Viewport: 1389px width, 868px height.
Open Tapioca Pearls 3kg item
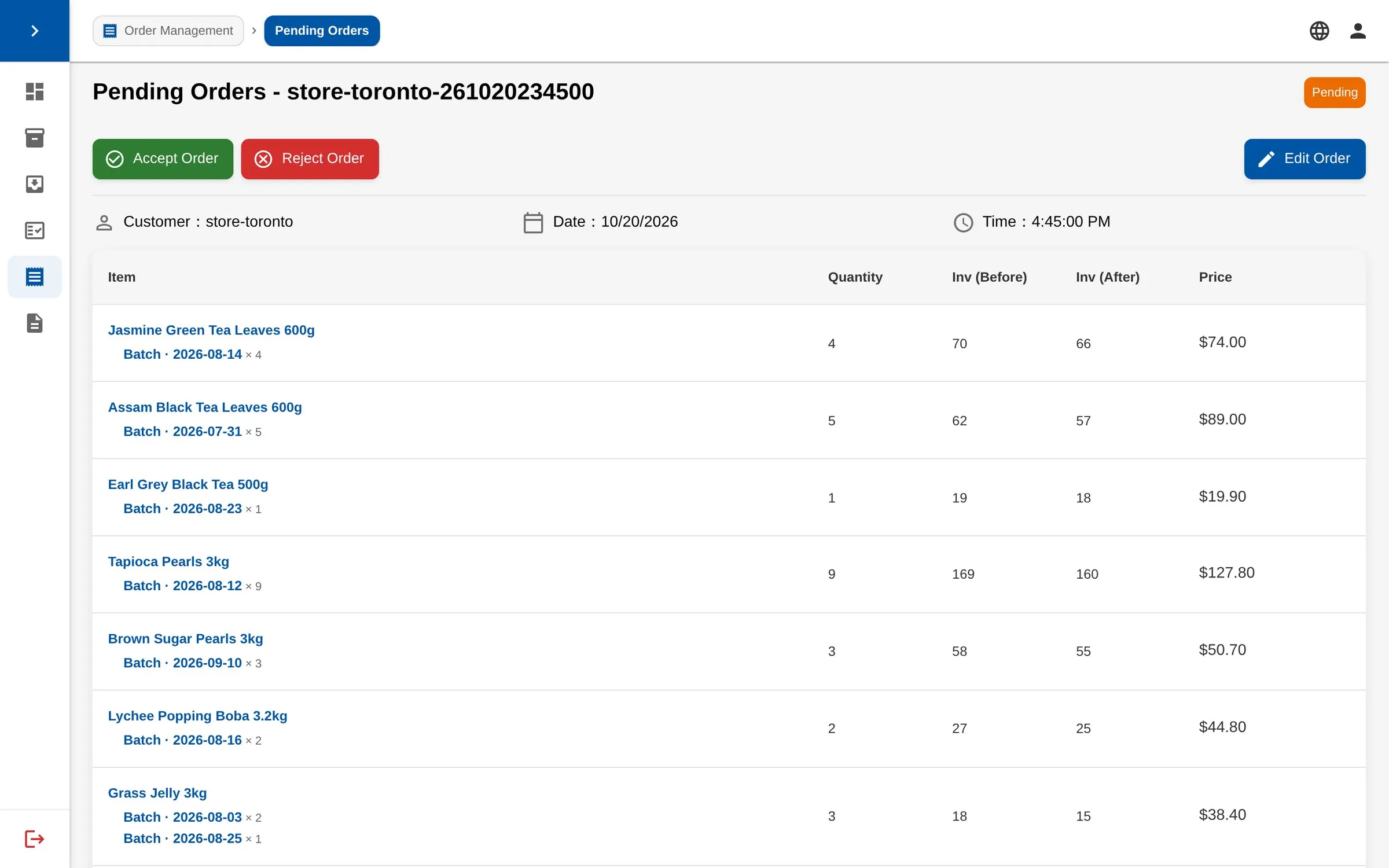pyautogui.click(x=168, y=561)
